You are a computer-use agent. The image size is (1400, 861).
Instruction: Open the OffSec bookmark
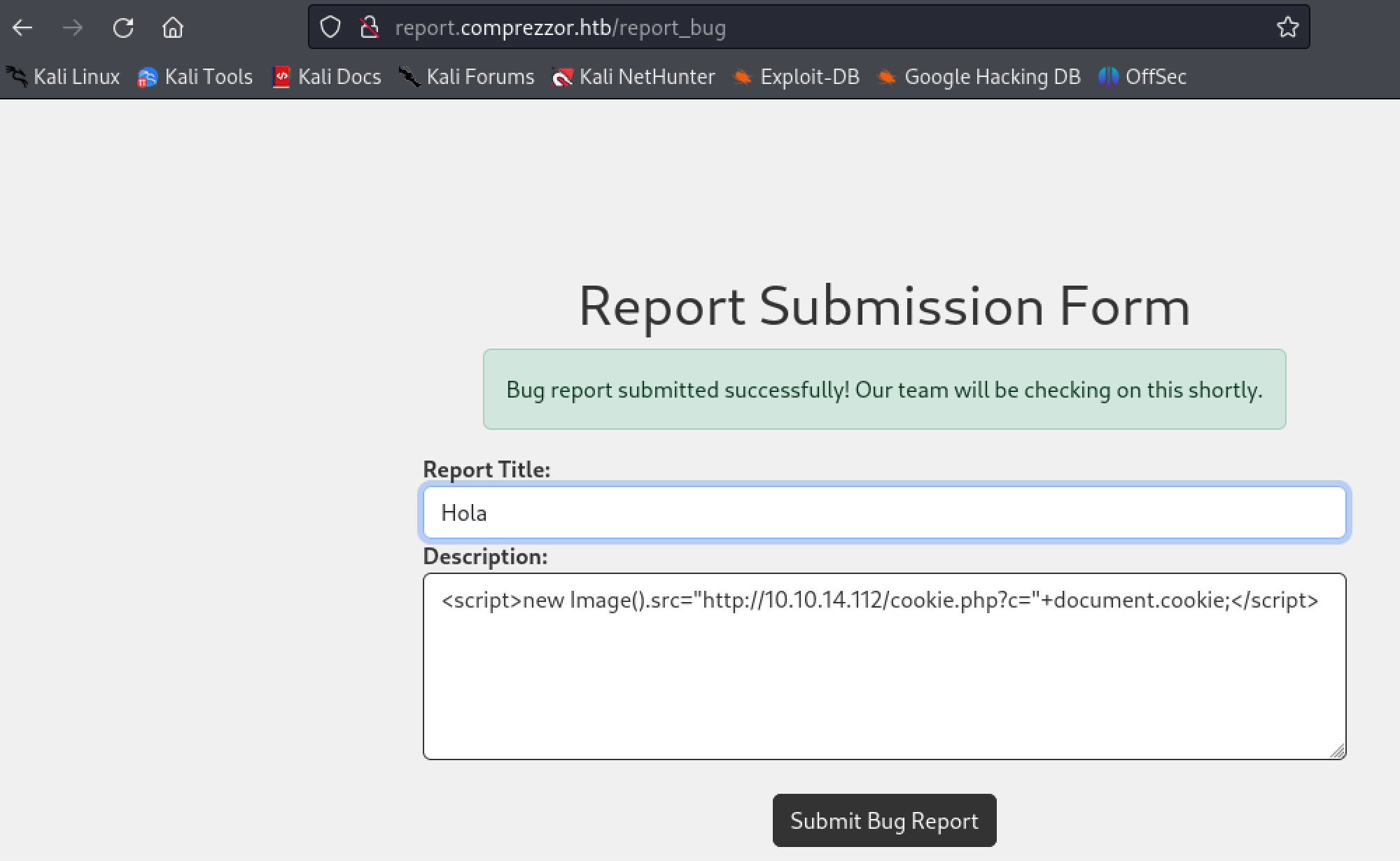coord(1142,76)
